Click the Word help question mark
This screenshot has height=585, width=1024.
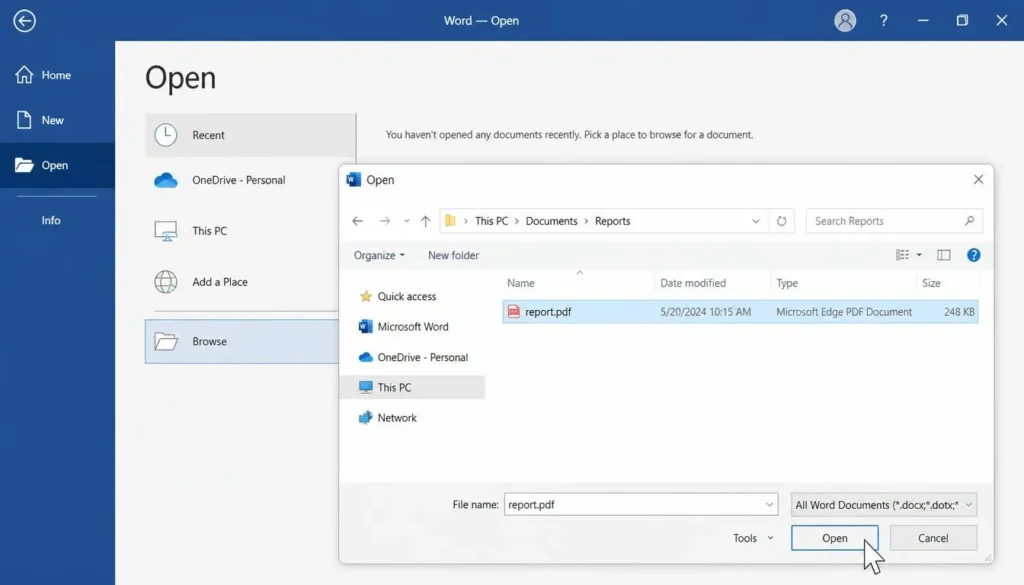point(883,21)
